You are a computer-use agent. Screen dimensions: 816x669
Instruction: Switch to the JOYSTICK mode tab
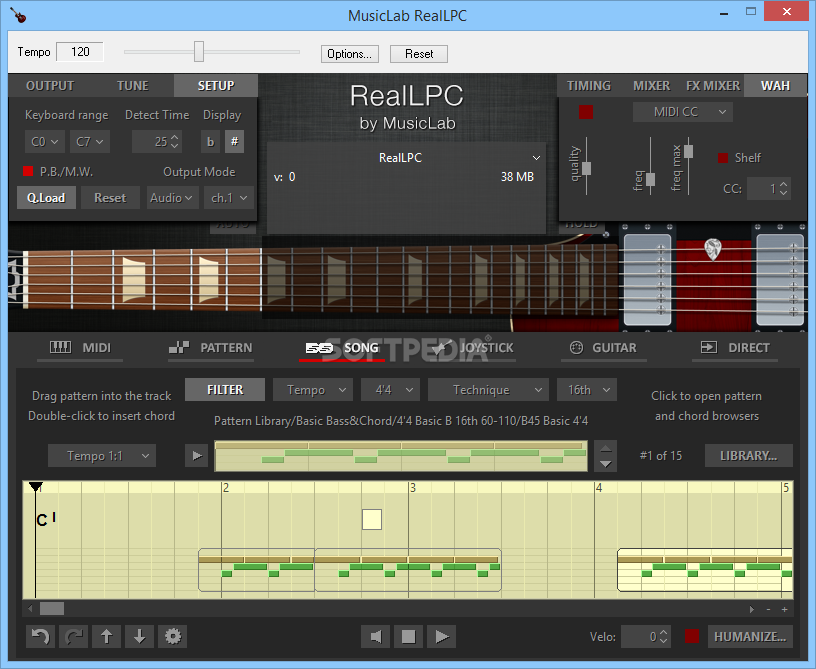point(473,348)
